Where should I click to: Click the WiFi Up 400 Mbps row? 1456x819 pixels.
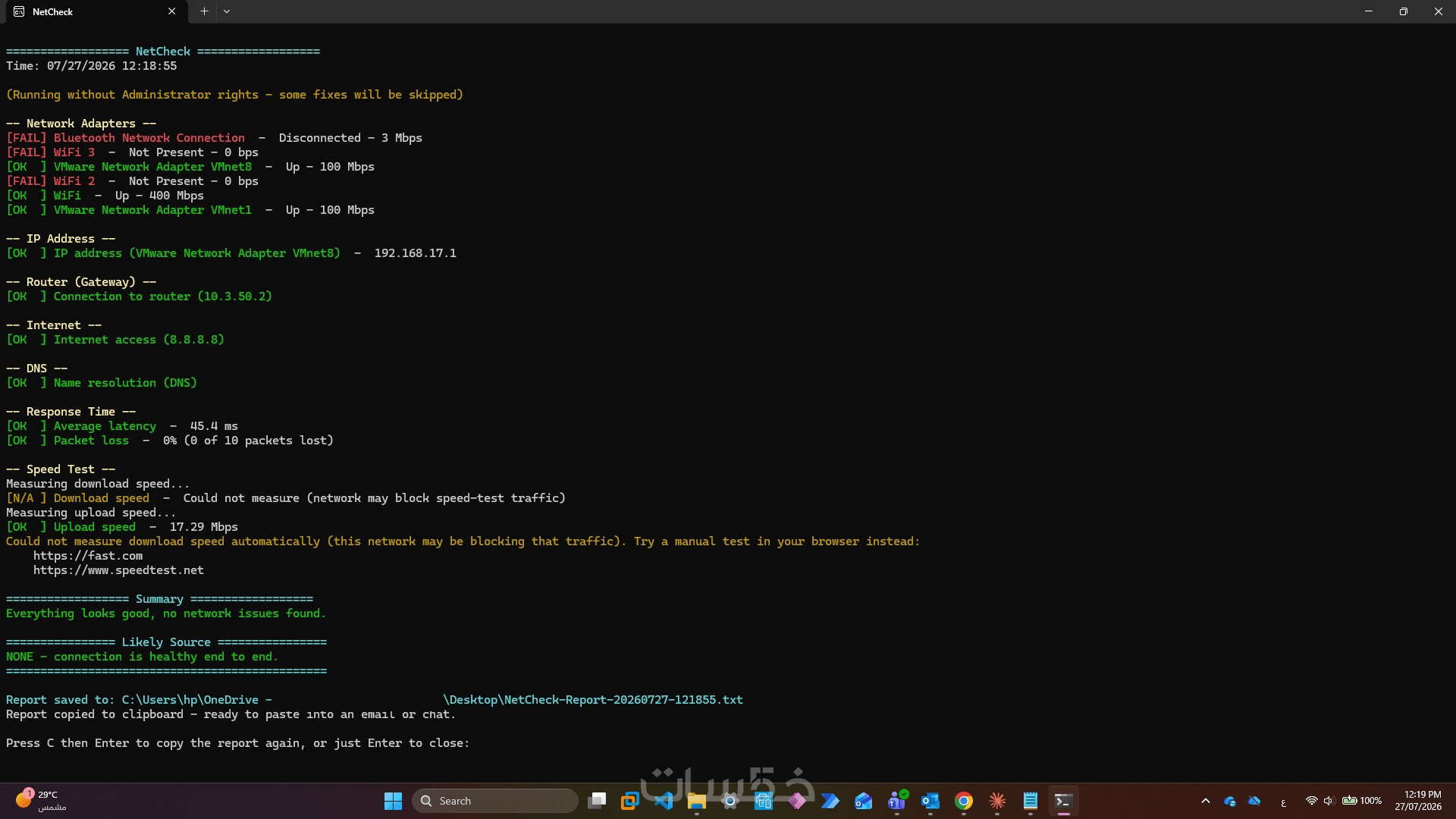pyautogui.click(x=105, y=196)
